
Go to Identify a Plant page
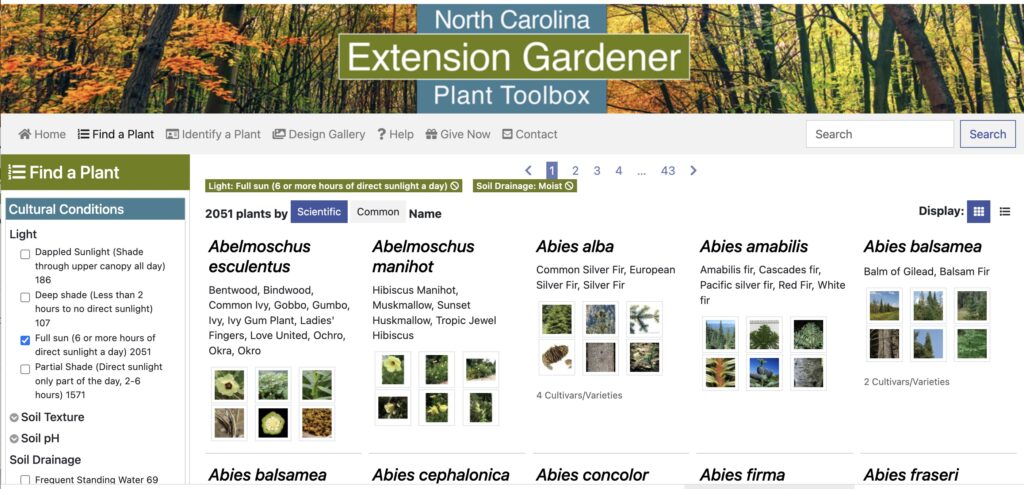click(213, 134)
